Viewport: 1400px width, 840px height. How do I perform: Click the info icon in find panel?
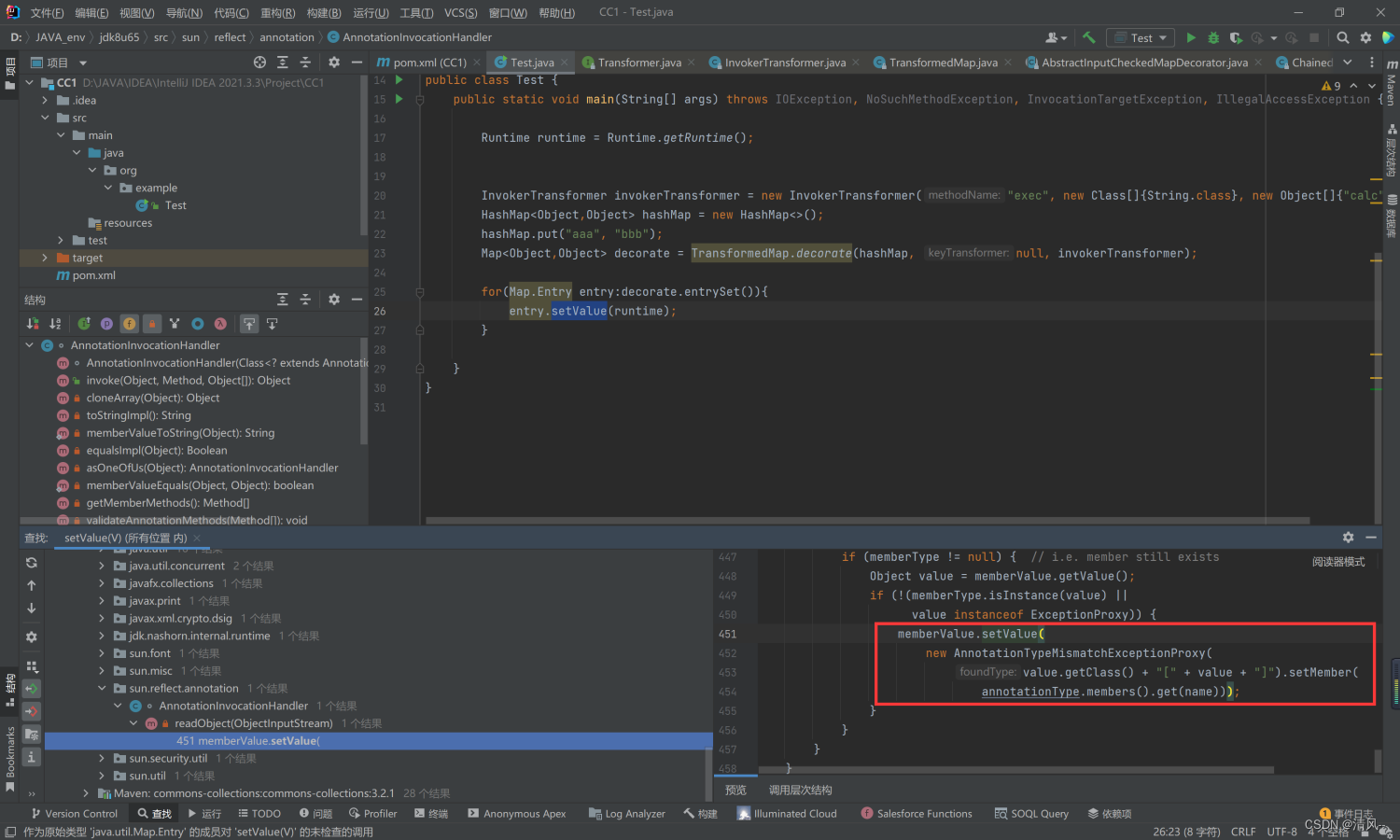click(x=32, y=757)
